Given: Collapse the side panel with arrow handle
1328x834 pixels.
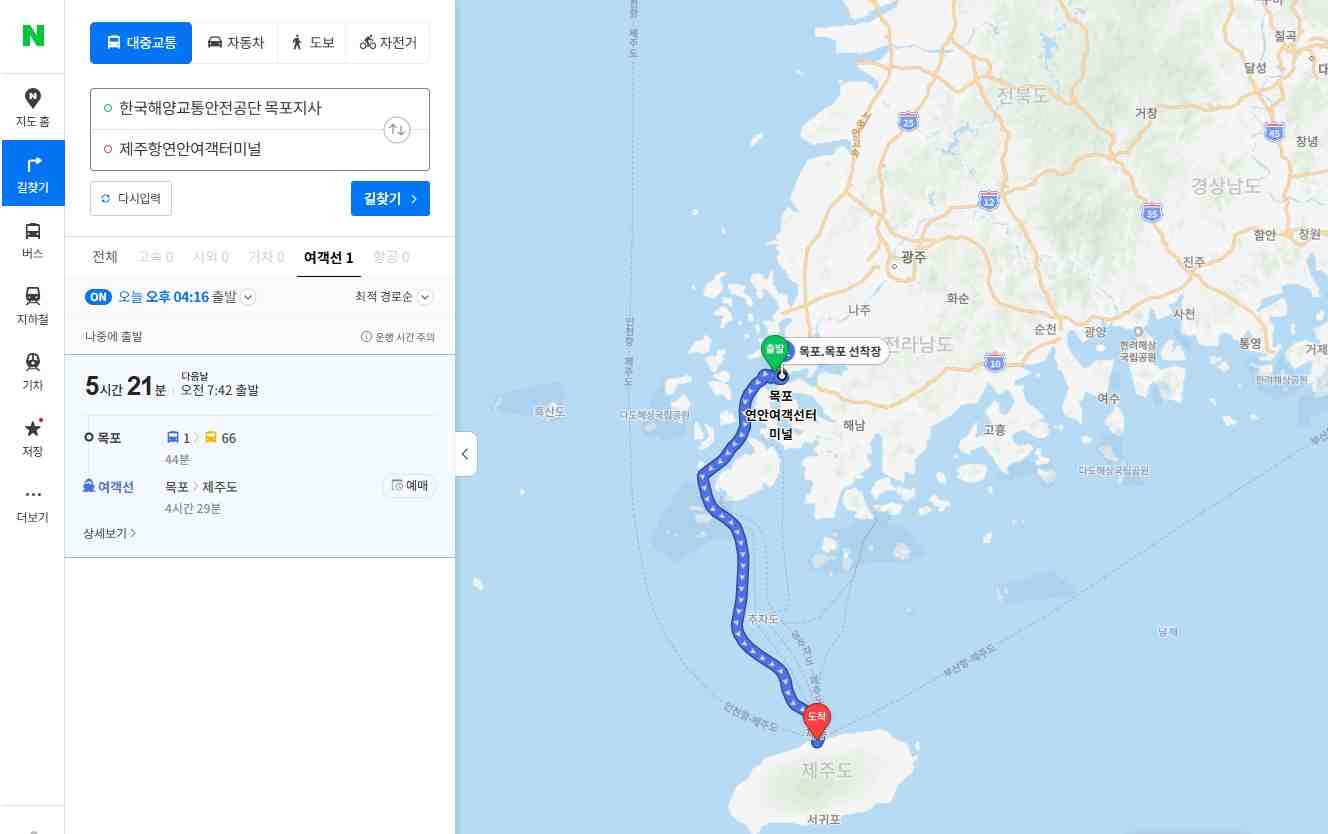Looking at the screenshot, I should click(x=465, y=454).
